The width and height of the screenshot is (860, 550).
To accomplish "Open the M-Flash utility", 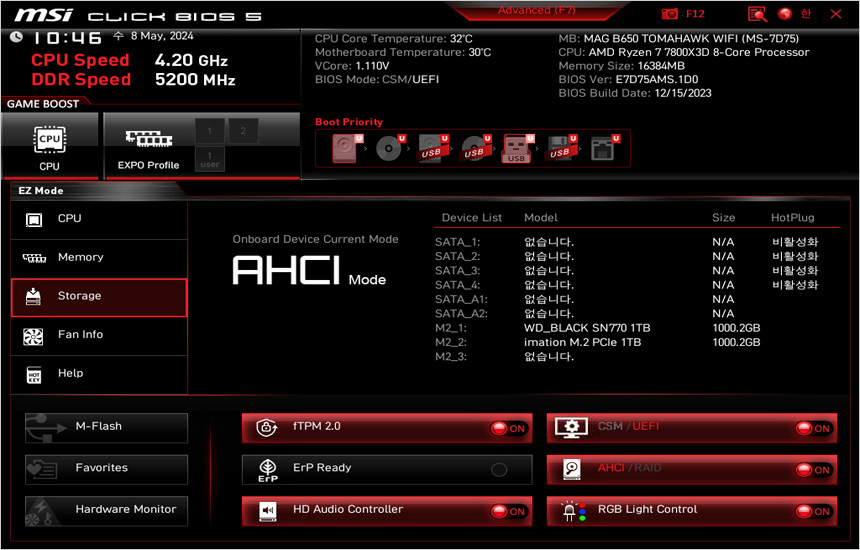I will pyautogui.click(x=106, y=428).
